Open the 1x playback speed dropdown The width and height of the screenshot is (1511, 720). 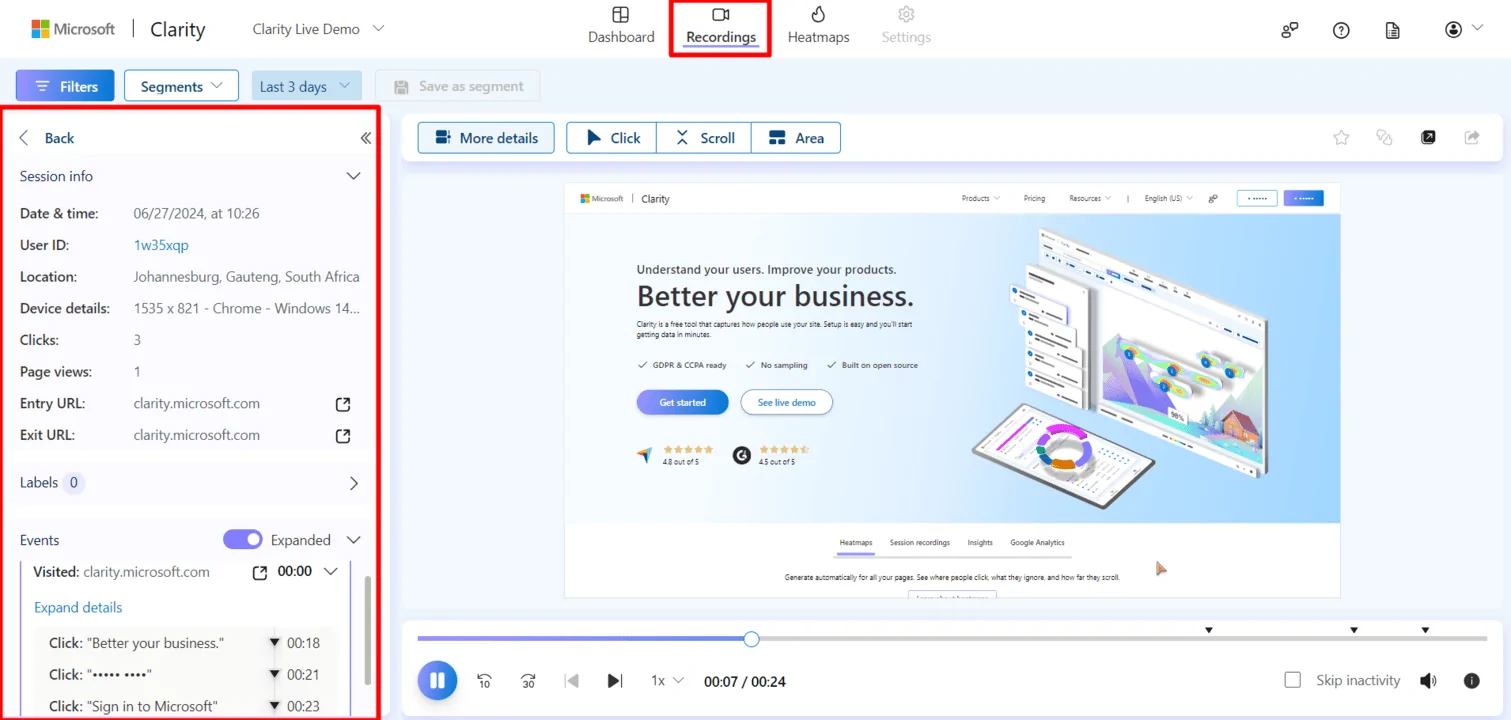(x=667, y=681)
